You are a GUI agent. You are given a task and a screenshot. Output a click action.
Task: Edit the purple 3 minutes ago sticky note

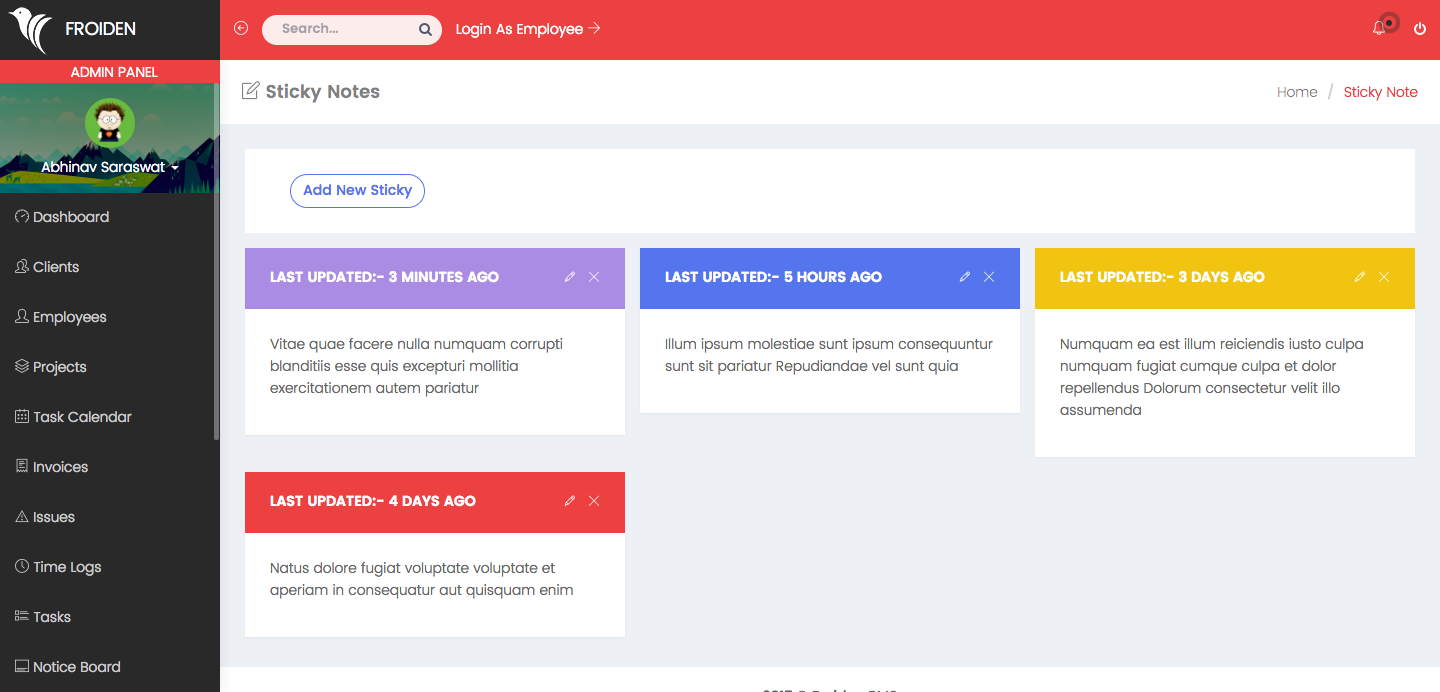coord(570,277)
